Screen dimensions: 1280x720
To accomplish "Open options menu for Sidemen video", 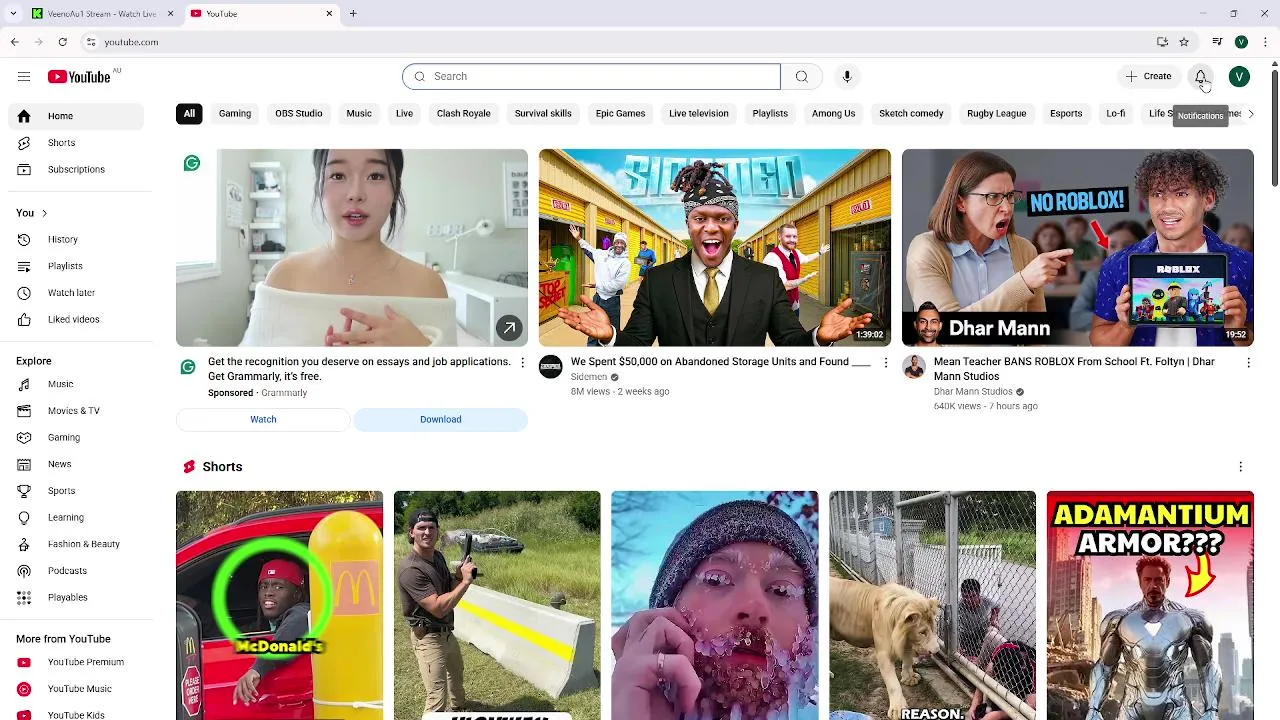I will (x=885, y=362).
